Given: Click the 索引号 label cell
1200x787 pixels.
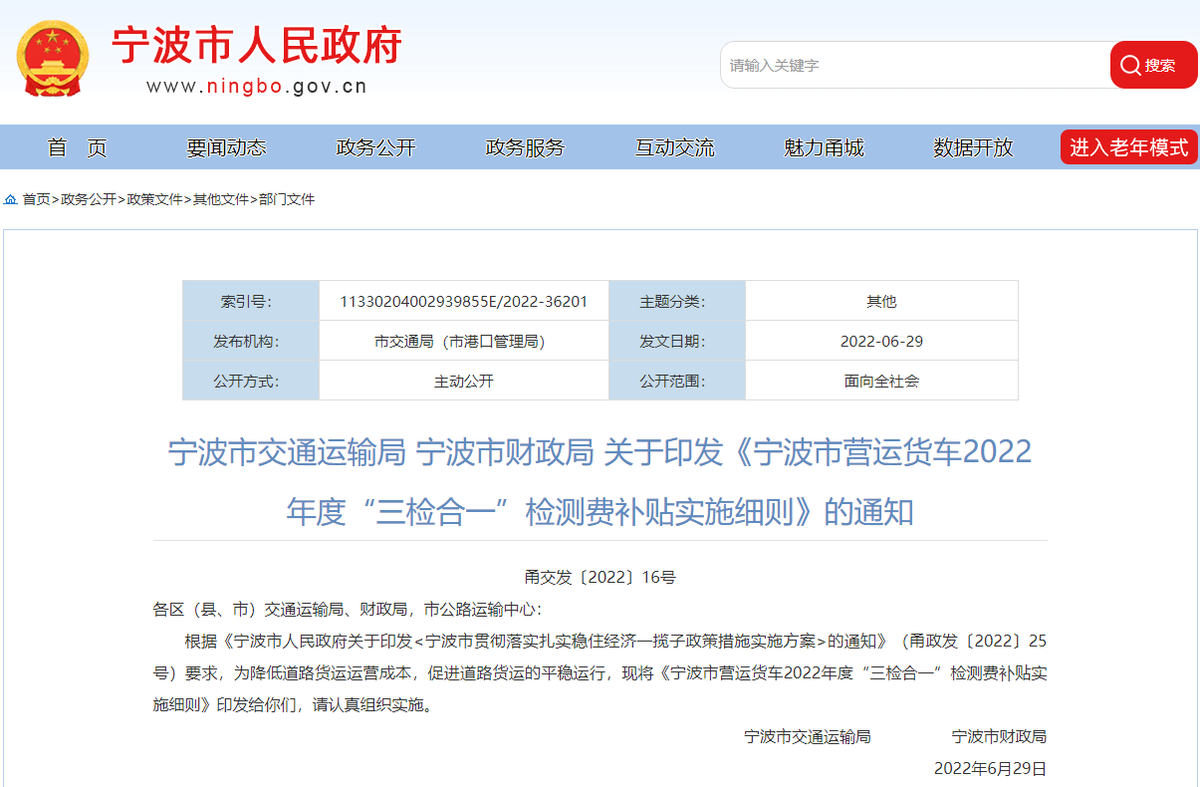Looking at the screenshot, I should coord(251,301).
